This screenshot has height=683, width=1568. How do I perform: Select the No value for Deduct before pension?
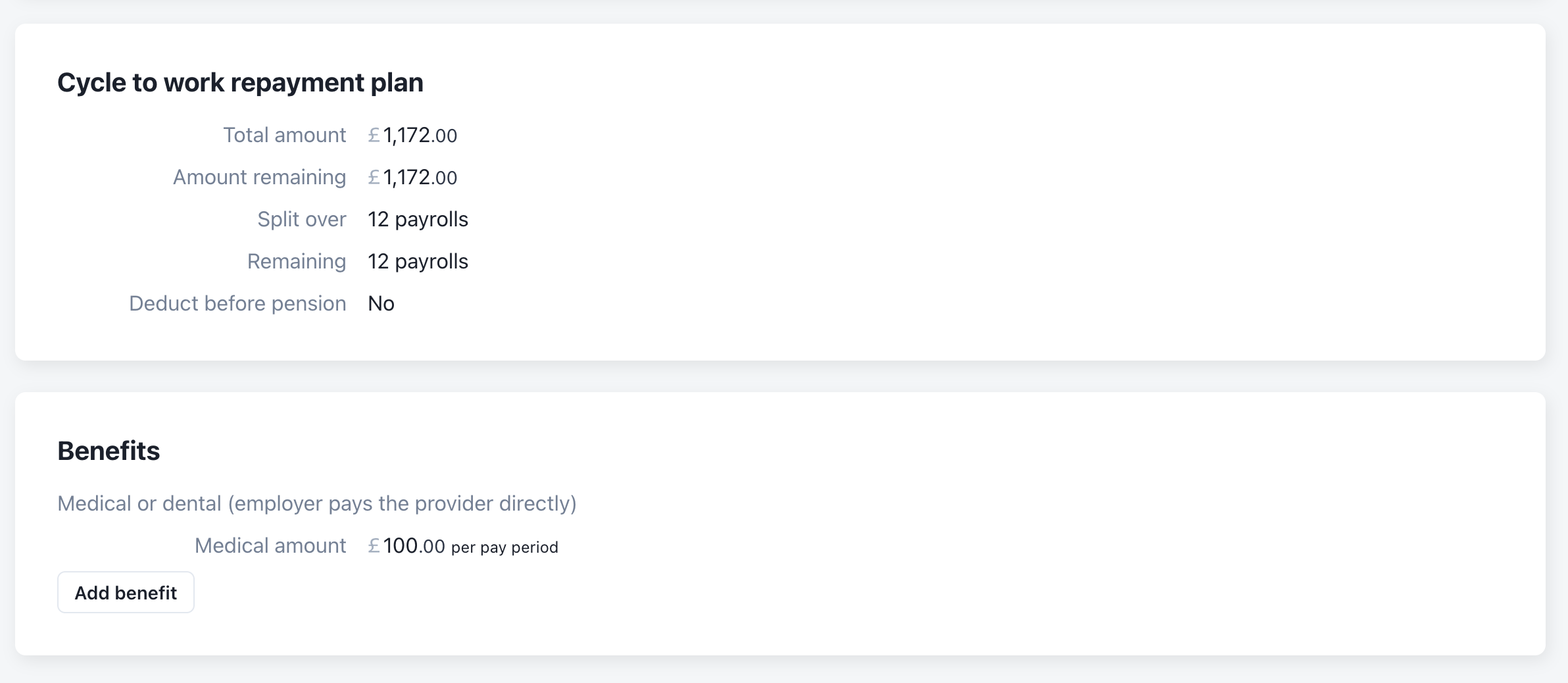381,303
